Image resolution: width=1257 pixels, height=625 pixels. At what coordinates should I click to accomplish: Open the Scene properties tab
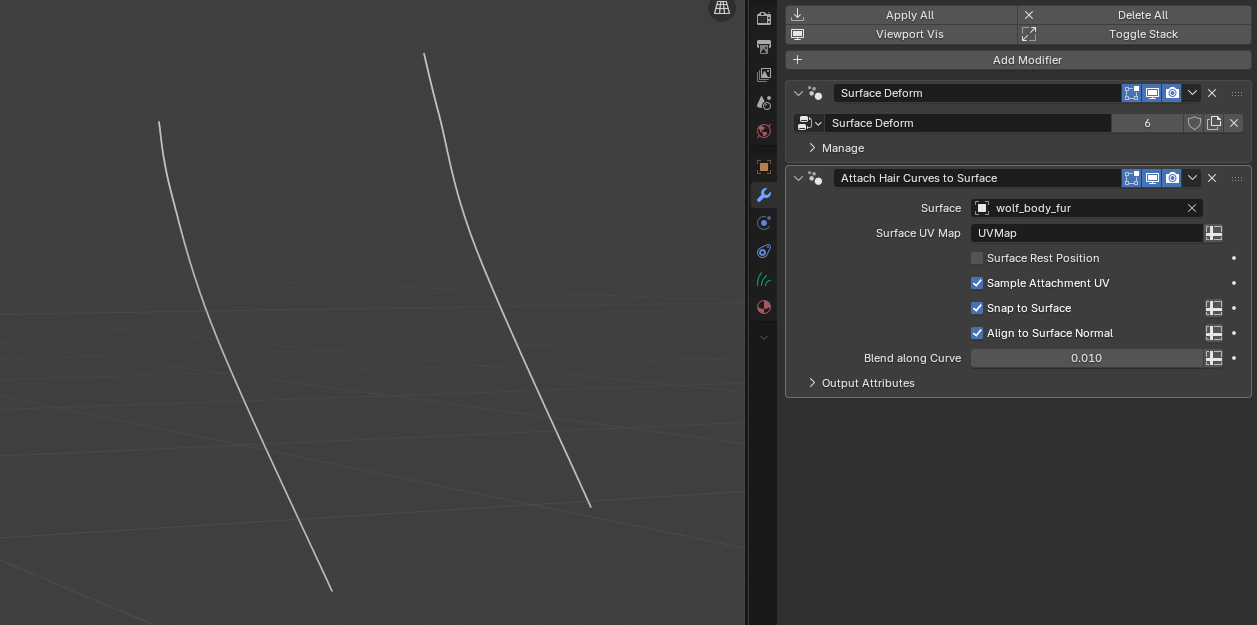pos(764,103)
